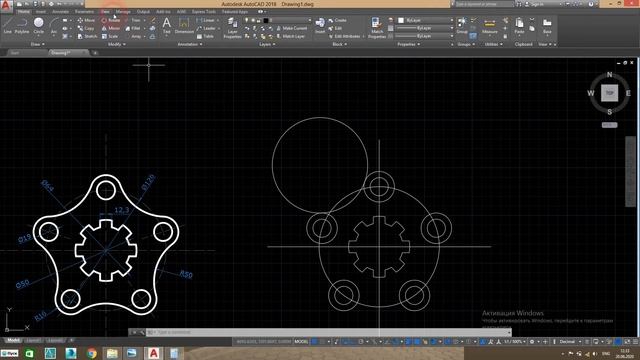Click the Scale tool
This screenshot has height=360, width=640.
tap(110, 36)
